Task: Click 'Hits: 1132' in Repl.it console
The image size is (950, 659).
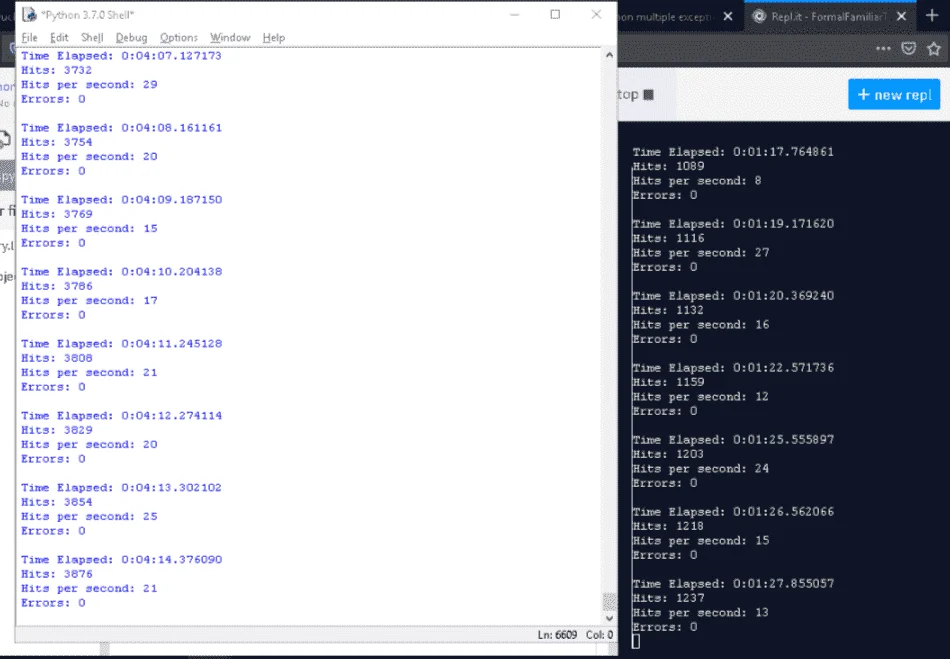Action: click(x=668, y=311)
